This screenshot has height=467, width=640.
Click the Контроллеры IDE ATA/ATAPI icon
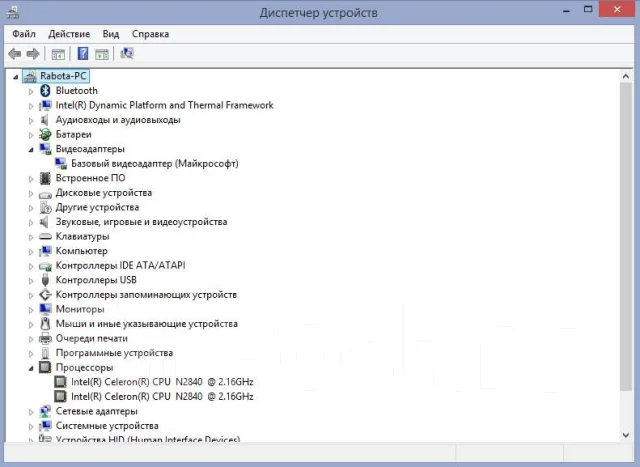click(45, 266)
